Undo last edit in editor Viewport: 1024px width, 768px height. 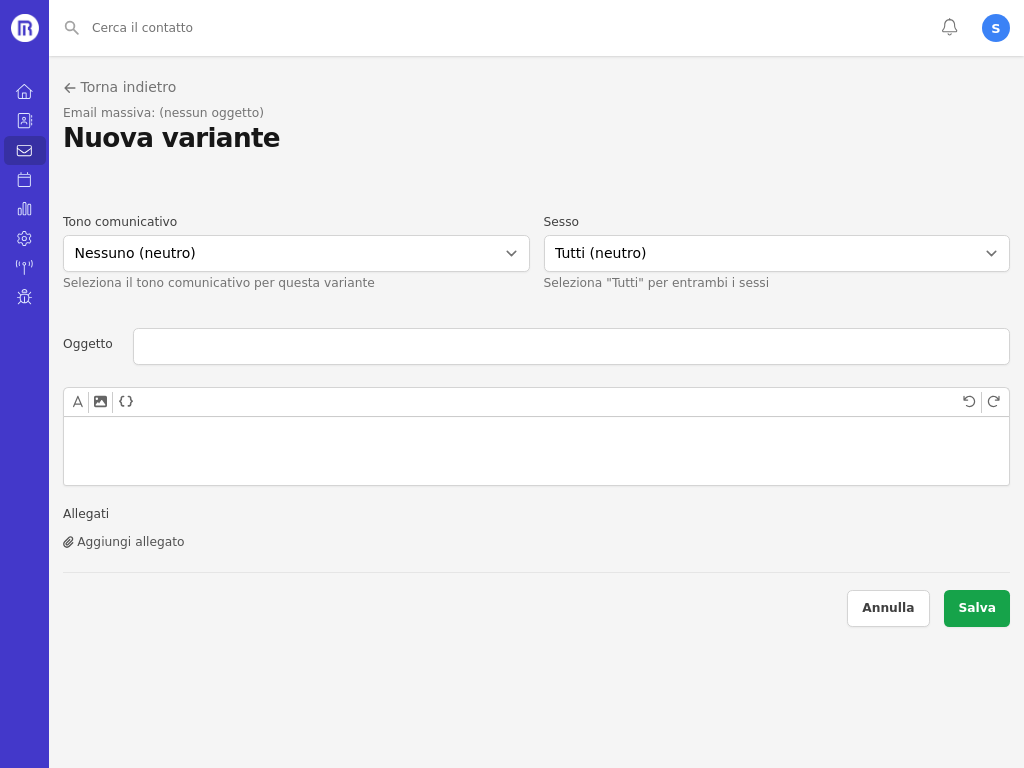point(969,402)
